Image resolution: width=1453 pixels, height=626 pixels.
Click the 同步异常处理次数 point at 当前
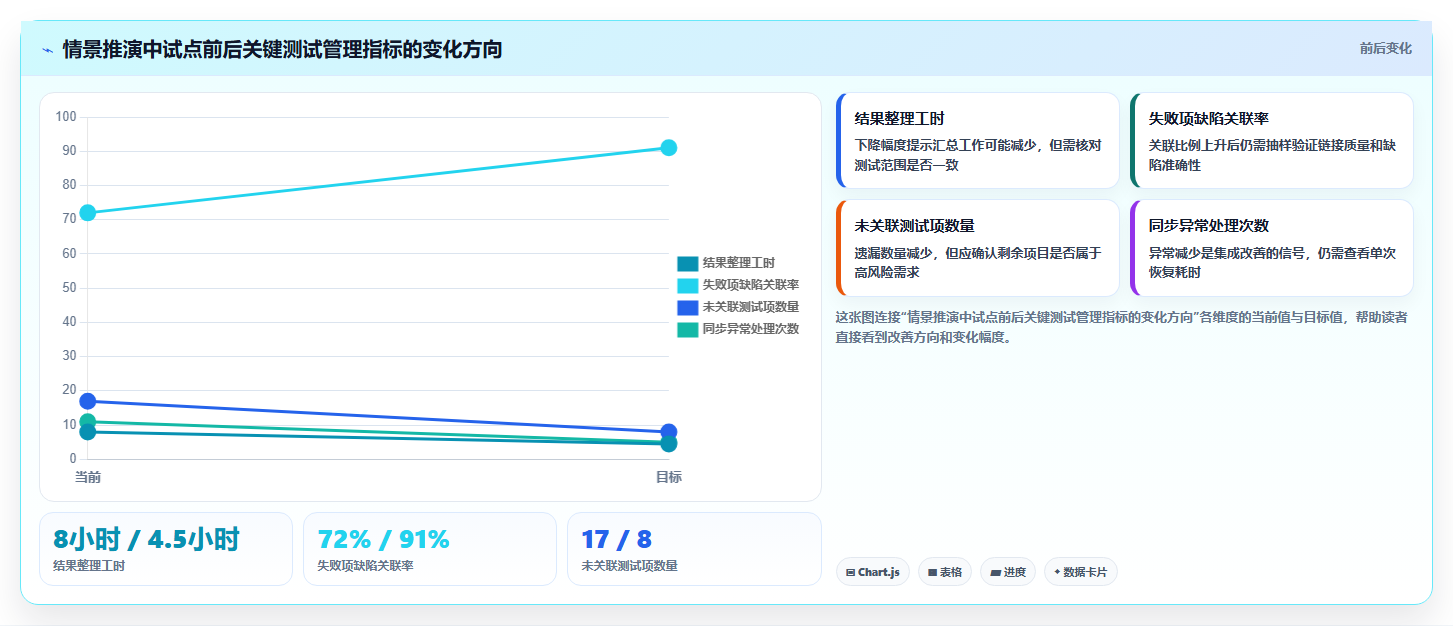click(x=88, y=422)
